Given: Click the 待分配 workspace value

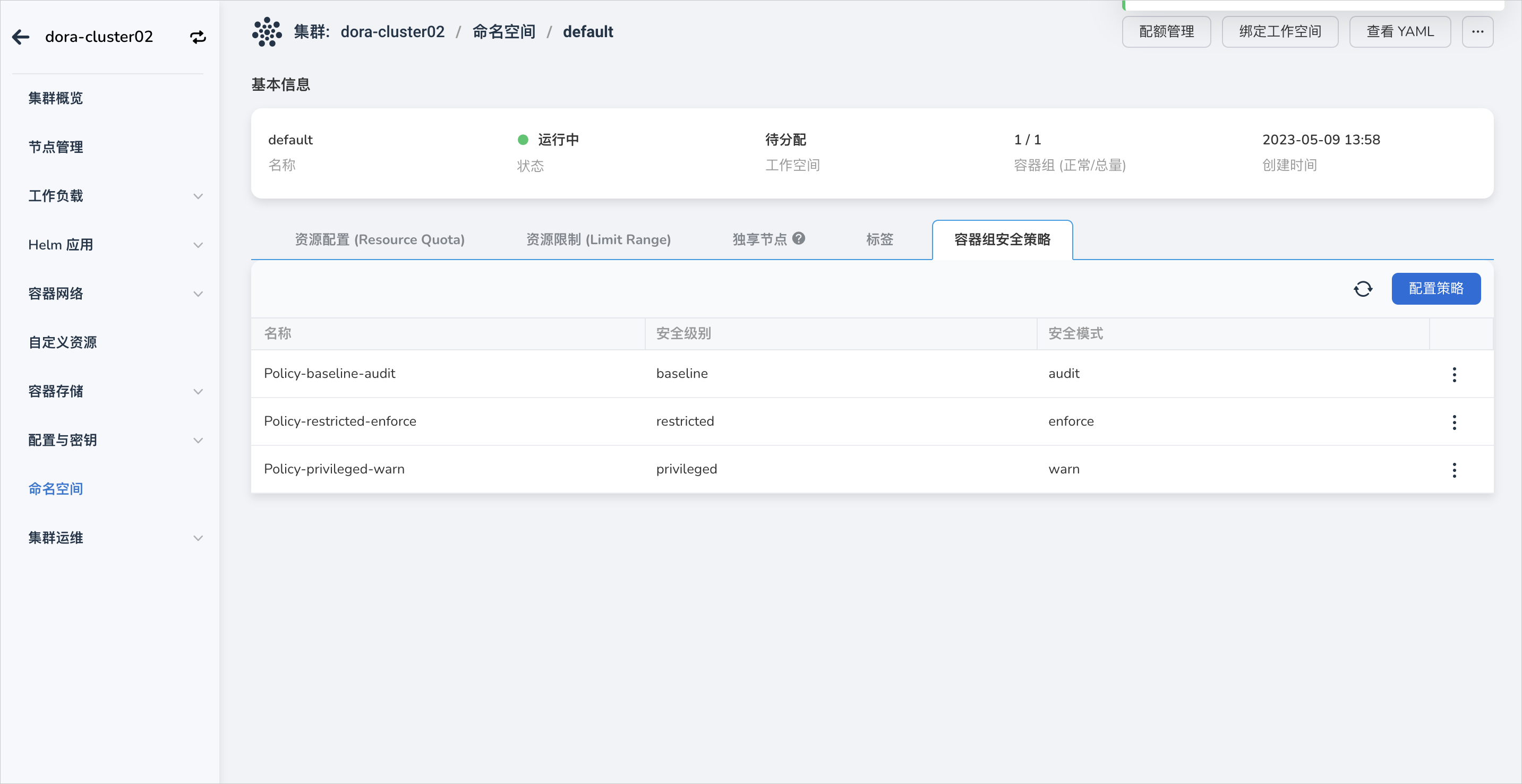Looking at the screenshot, I should pyautogui.click(x=786, y=140).
